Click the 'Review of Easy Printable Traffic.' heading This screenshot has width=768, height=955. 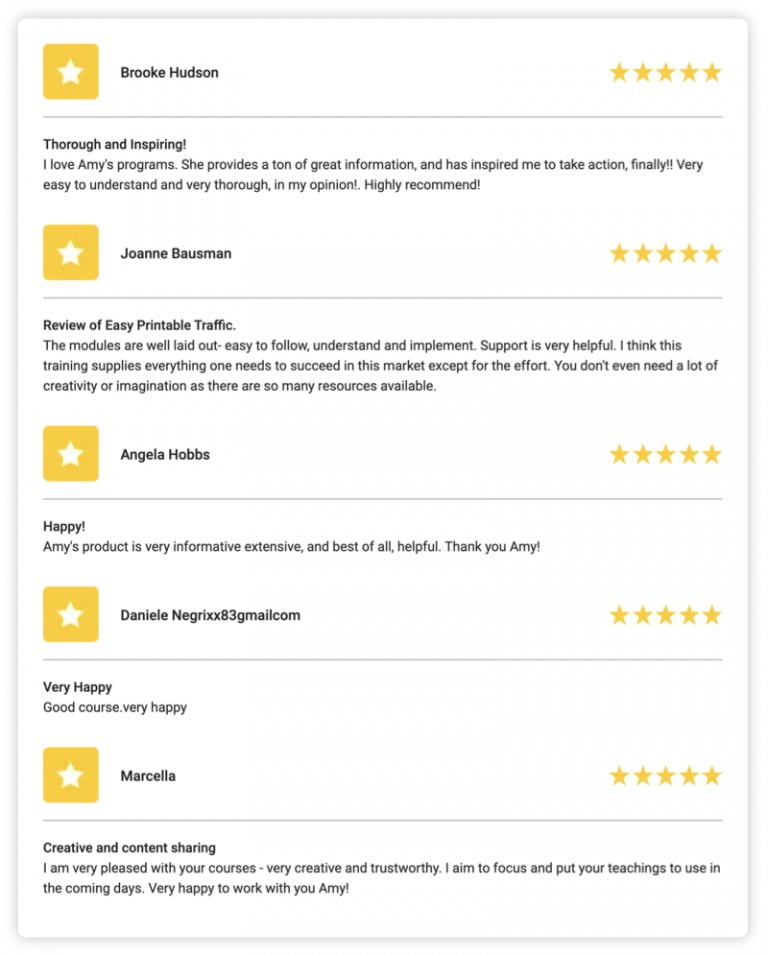(139, 325)
